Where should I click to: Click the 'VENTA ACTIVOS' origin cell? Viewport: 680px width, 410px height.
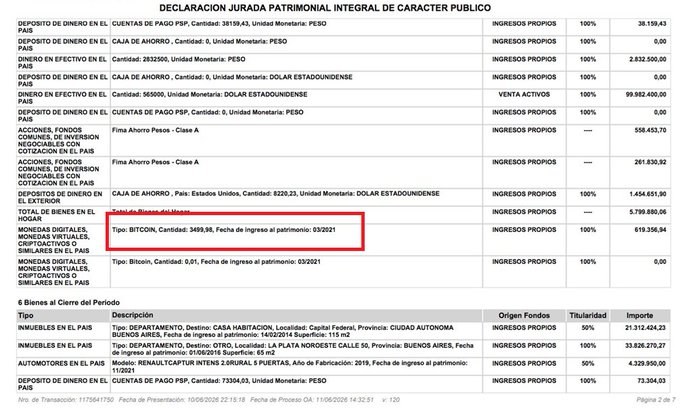(x=524, y=94)
